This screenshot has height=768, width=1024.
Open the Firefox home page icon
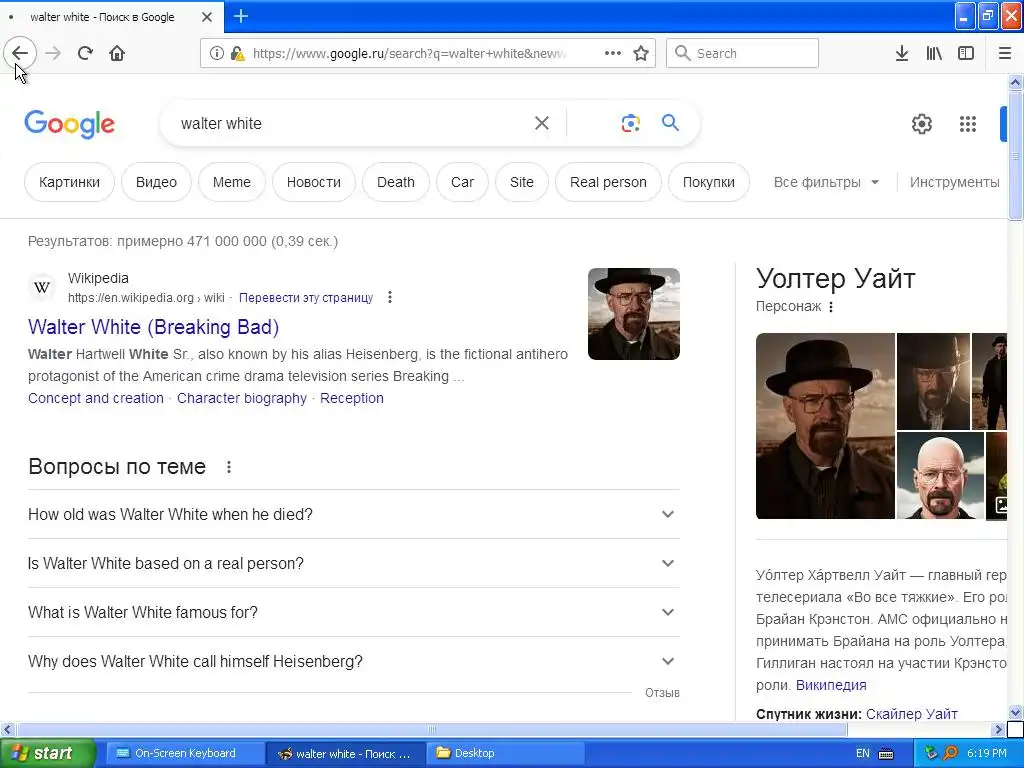[117, 53]
